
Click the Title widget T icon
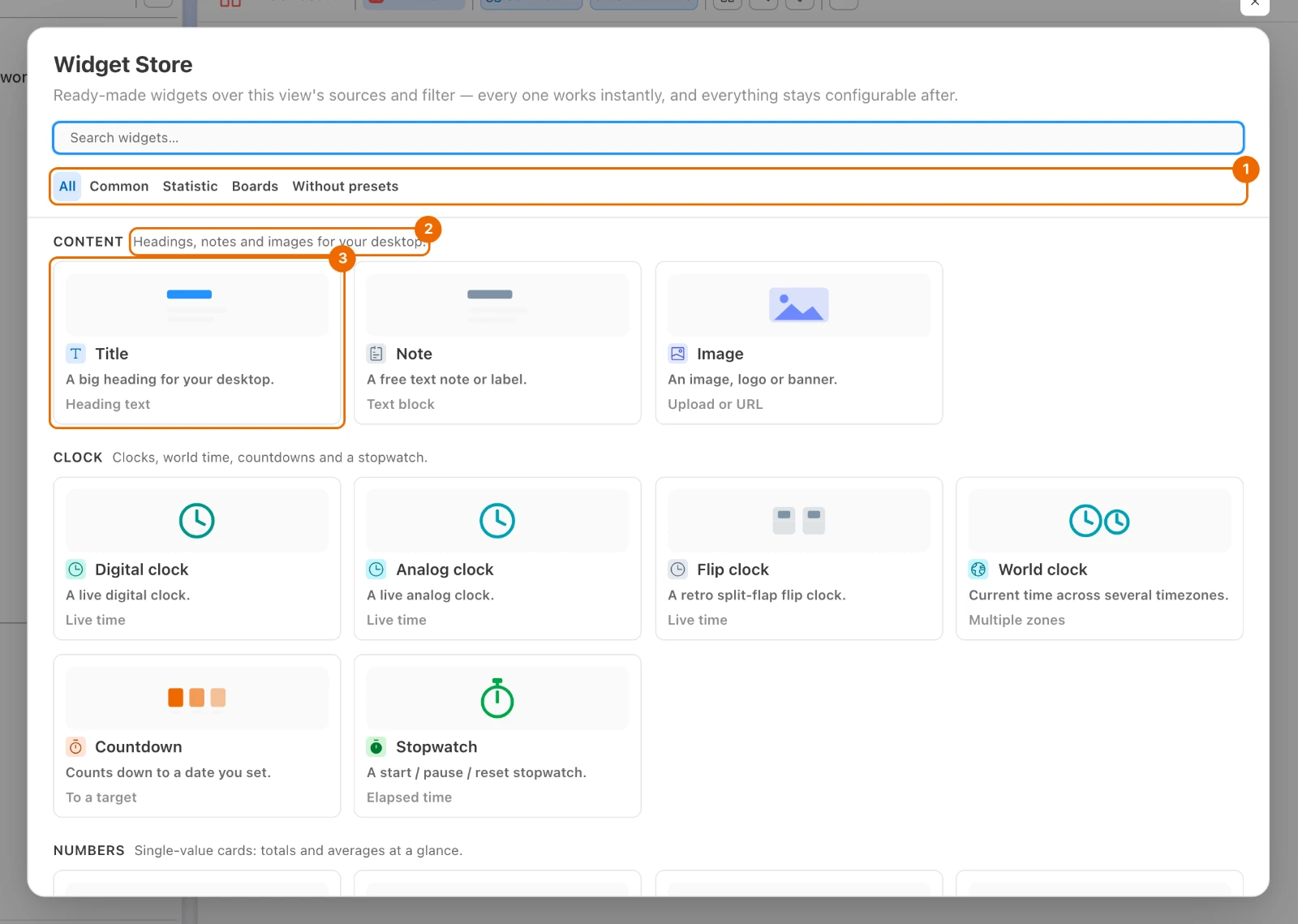(75, 354)
